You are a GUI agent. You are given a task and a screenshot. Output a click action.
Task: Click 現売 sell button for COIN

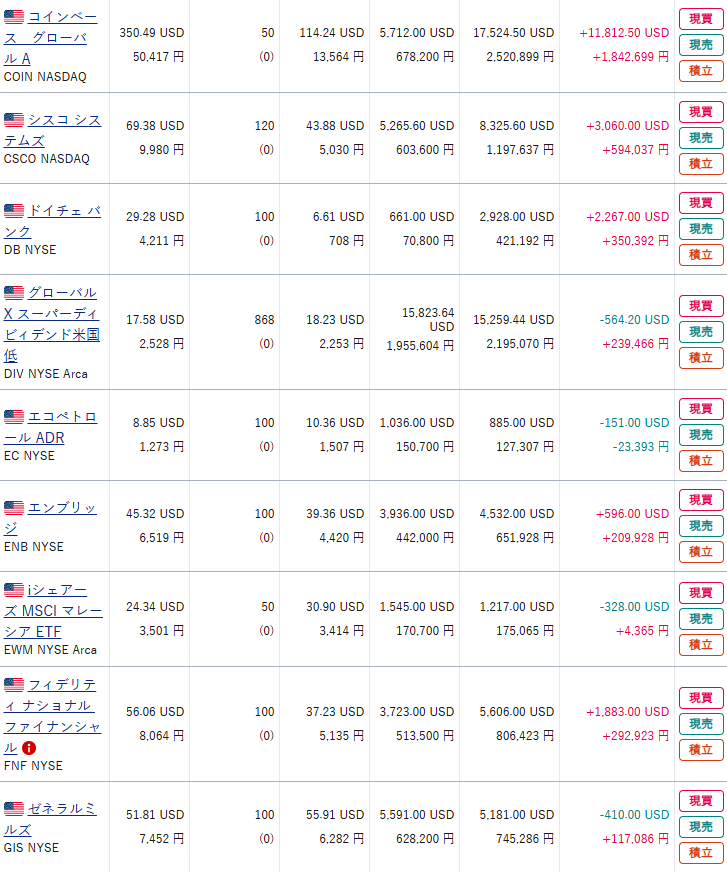point(701,45)
